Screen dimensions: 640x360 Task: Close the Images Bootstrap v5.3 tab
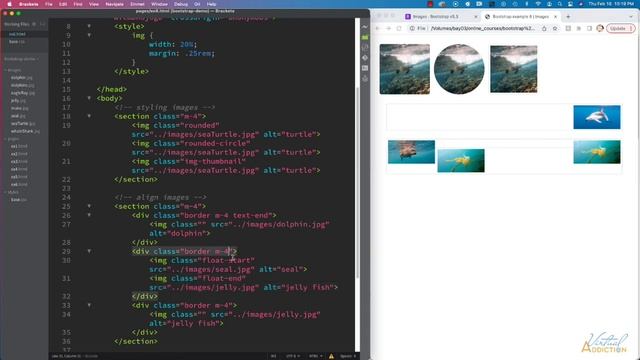pos(476,17)
